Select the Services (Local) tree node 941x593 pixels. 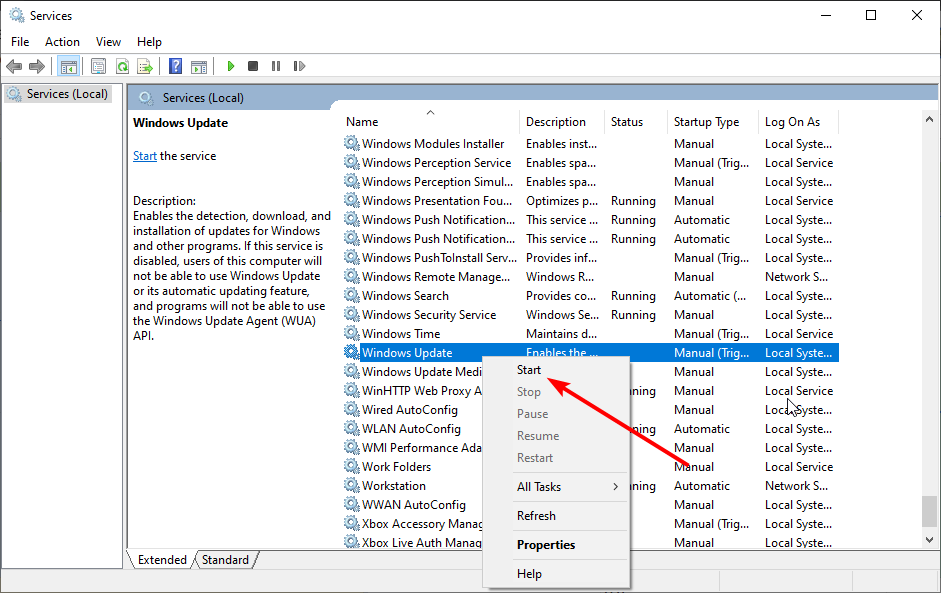tap(58, 94)
